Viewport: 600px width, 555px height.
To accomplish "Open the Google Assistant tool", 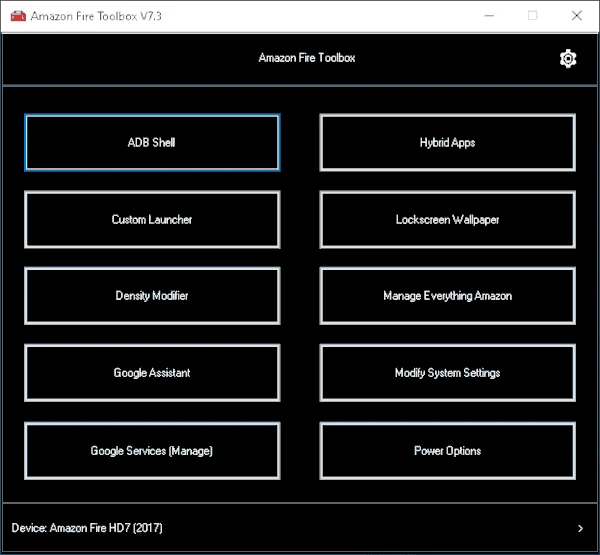I will 152,373.
